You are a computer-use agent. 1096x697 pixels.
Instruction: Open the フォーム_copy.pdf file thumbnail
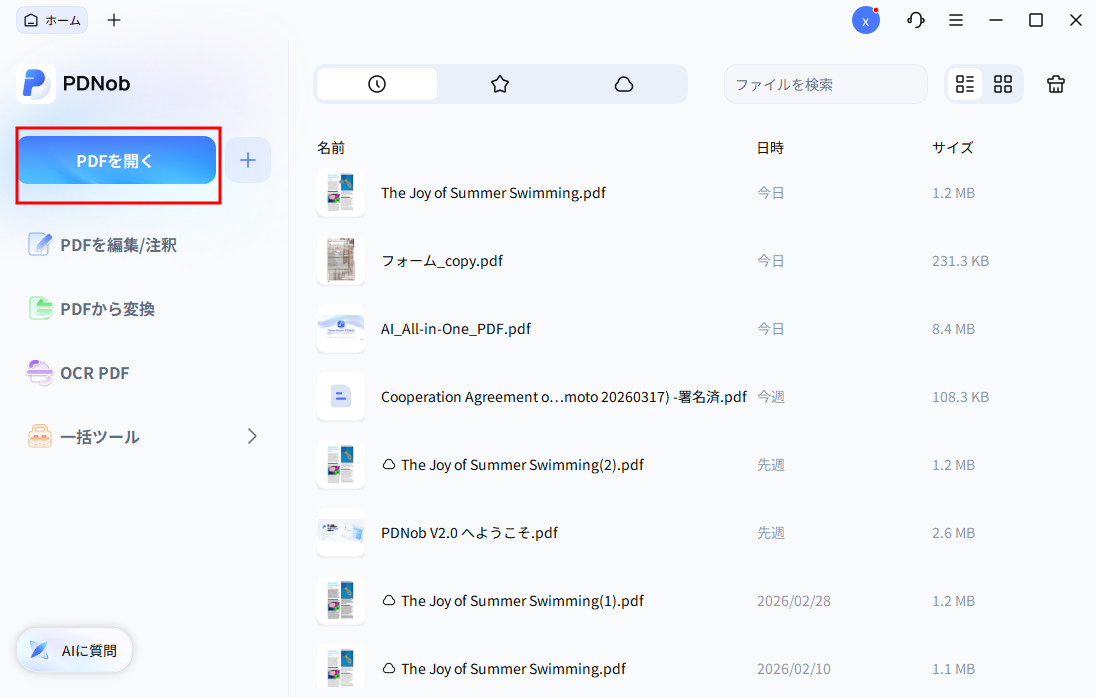pyautogui.click(x=341, y=261)
